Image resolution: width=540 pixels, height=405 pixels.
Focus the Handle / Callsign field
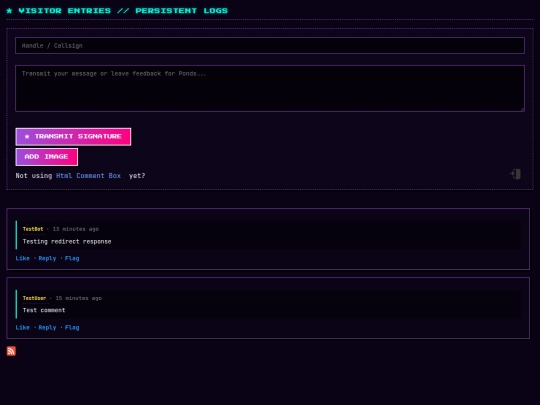(x=270, y=45)
